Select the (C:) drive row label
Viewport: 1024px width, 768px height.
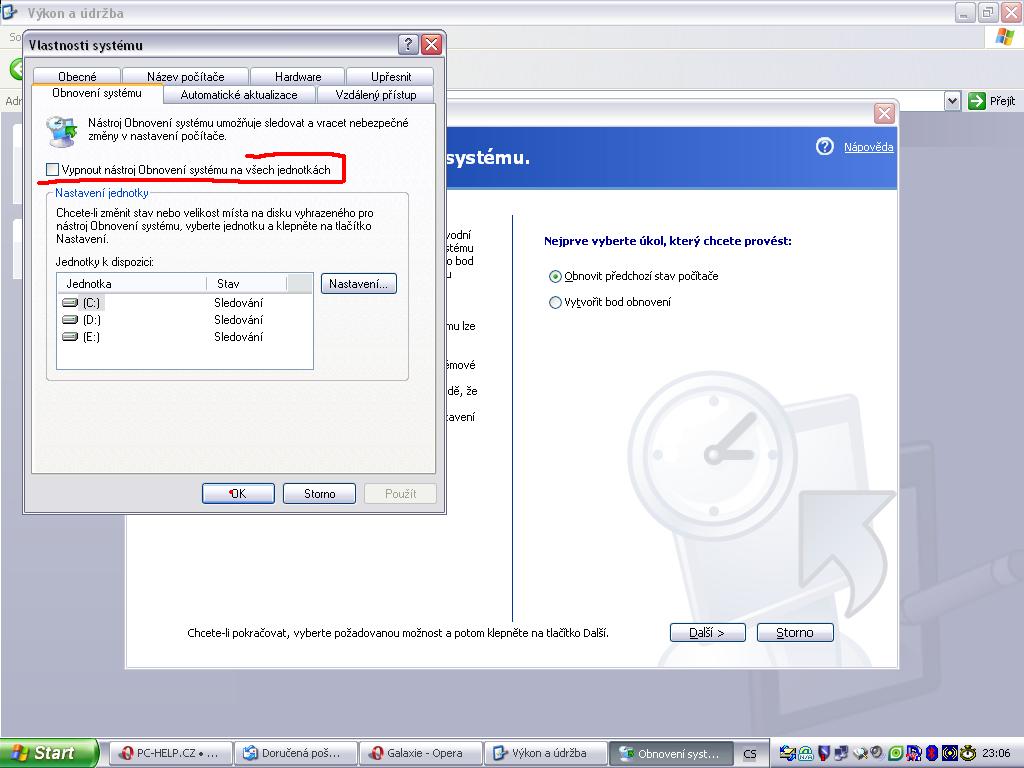pos(91,303)
